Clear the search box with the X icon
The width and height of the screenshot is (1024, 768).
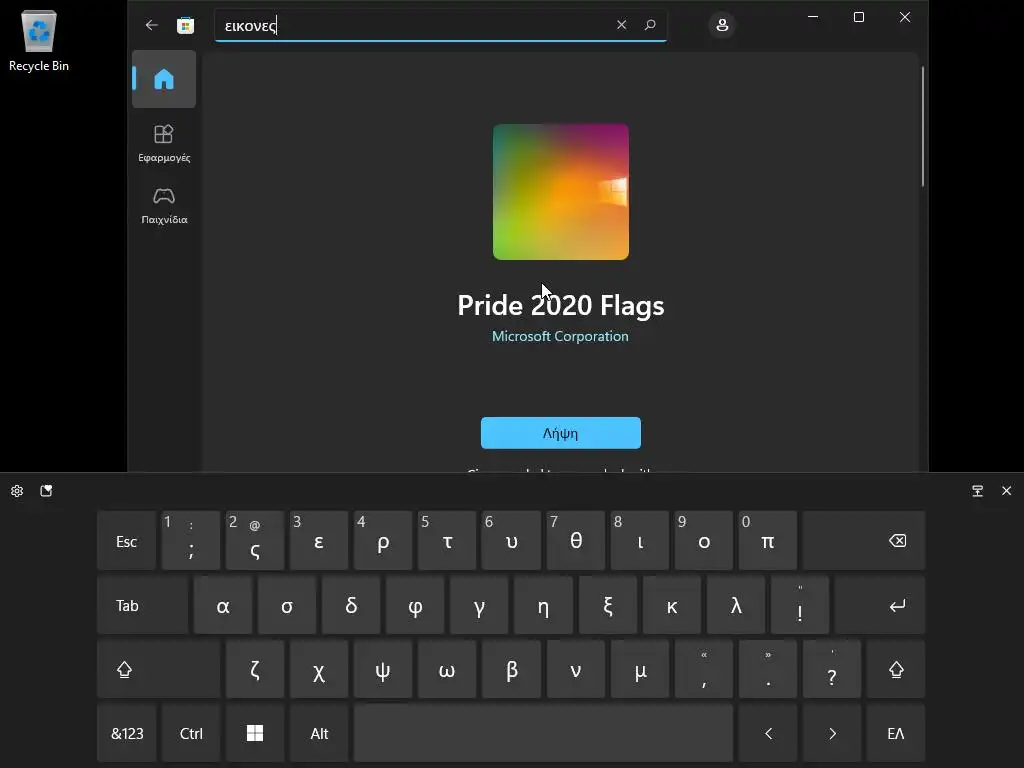[621, 25]
